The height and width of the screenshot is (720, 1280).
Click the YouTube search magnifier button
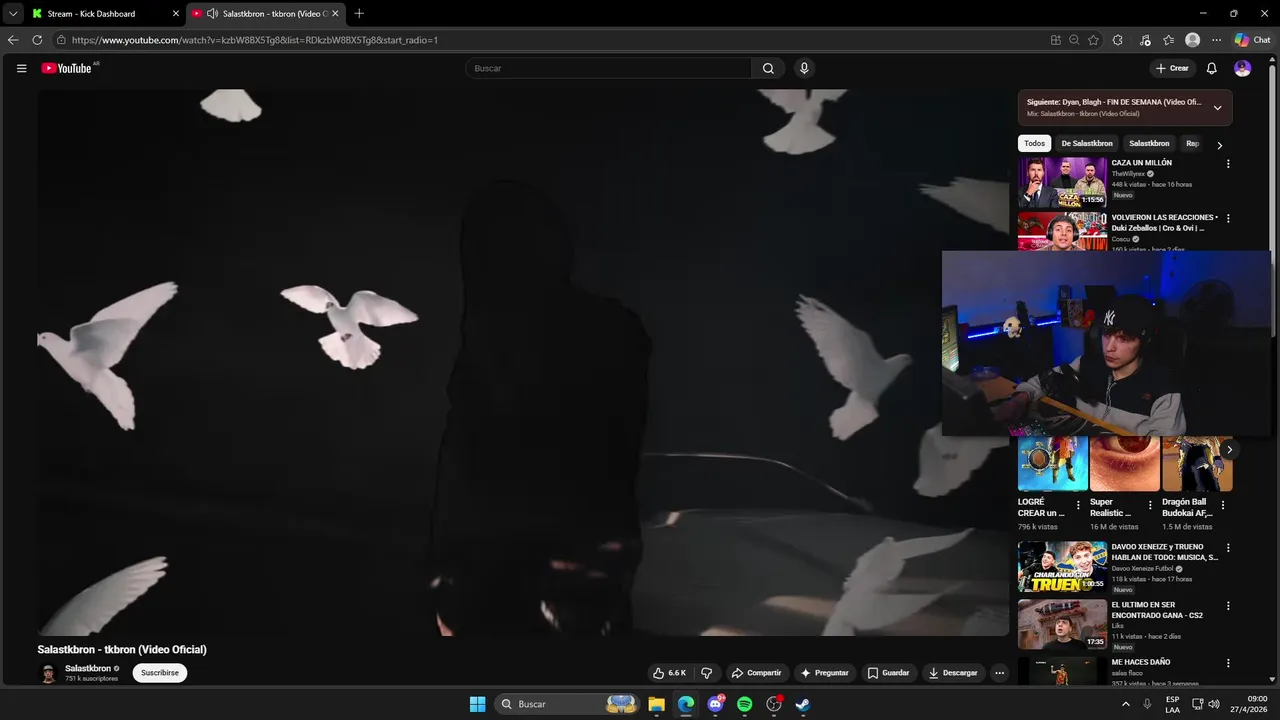click(768, 68)
